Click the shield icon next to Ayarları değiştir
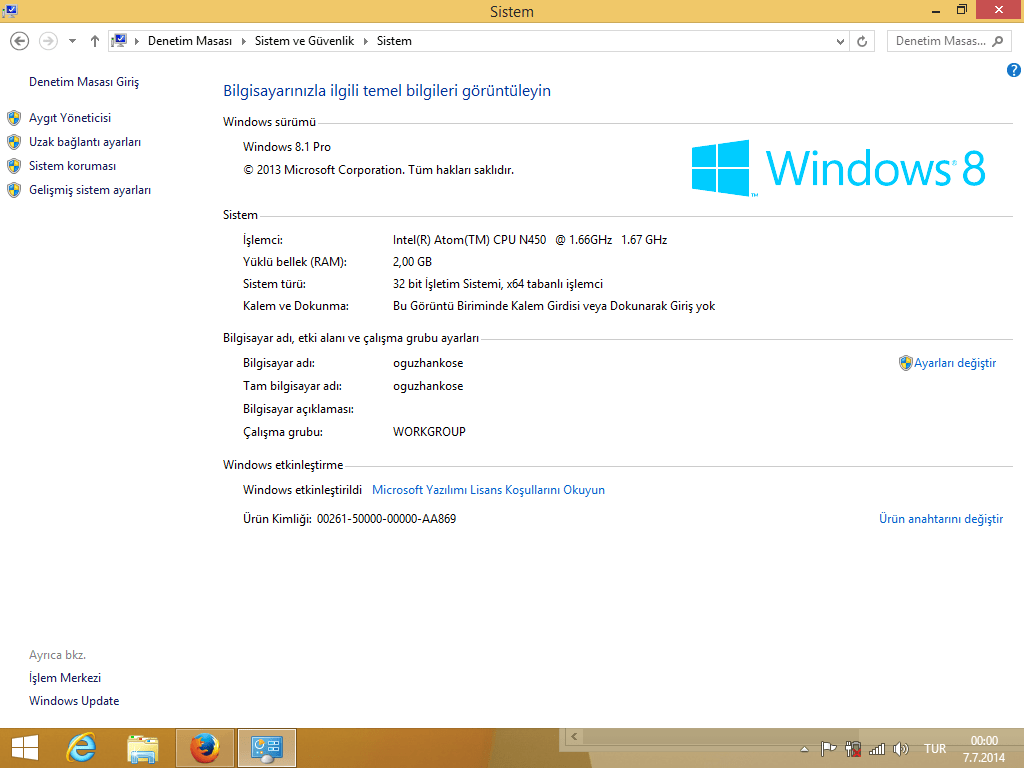The width and height of the screenshot is (1024, 768). [x=905, y=363]
